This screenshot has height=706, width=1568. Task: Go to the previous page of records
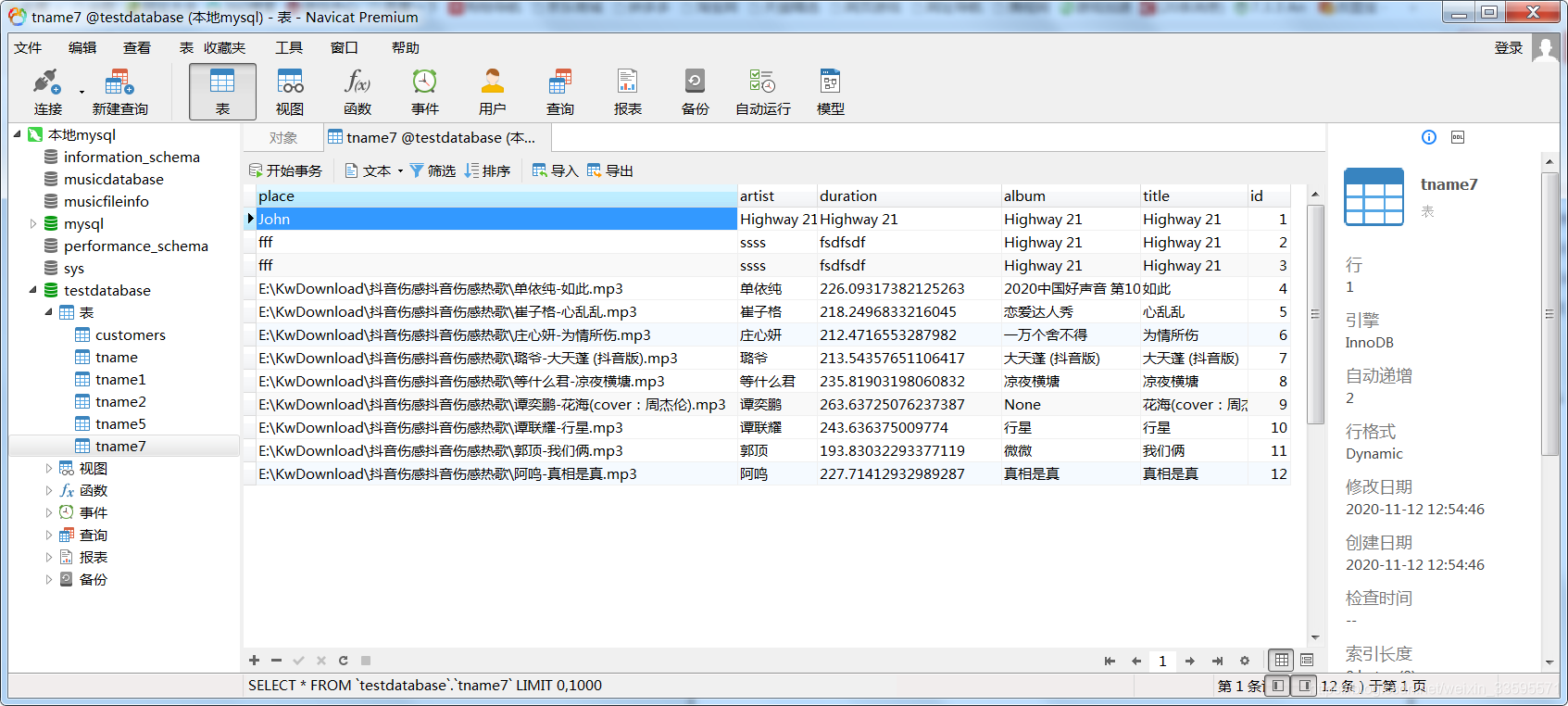coord(1136,661)
